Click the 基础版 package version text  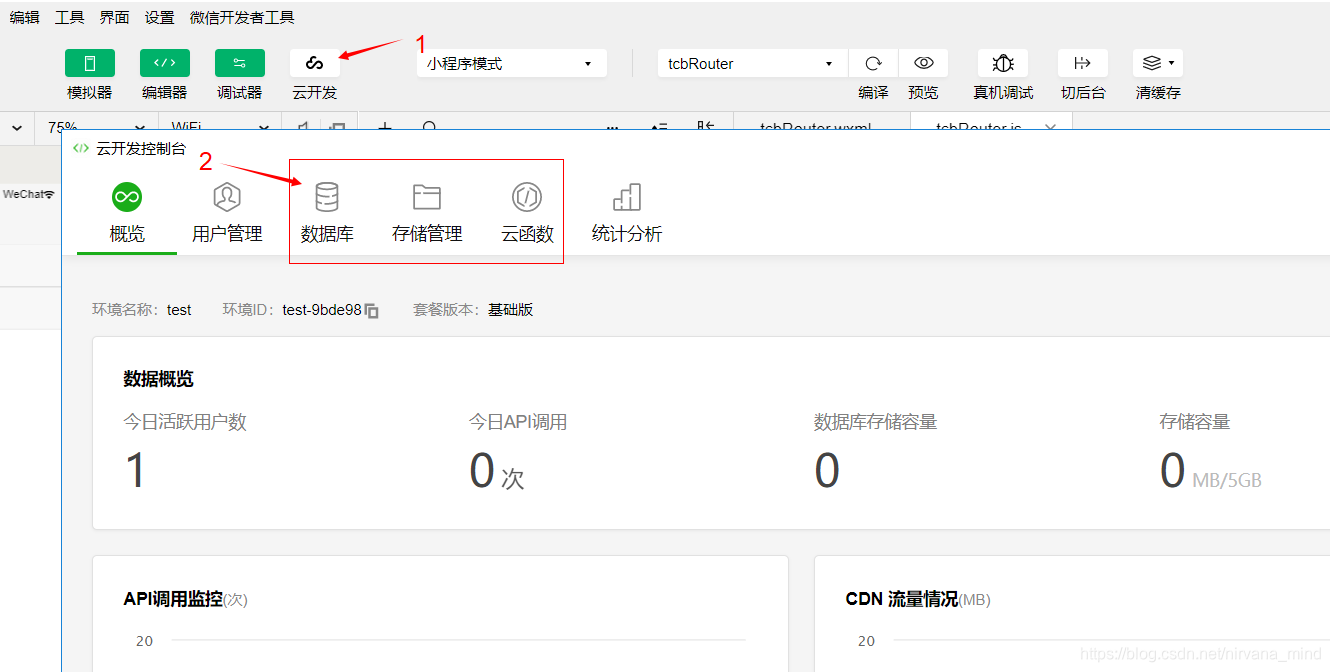tap(511, 310)
